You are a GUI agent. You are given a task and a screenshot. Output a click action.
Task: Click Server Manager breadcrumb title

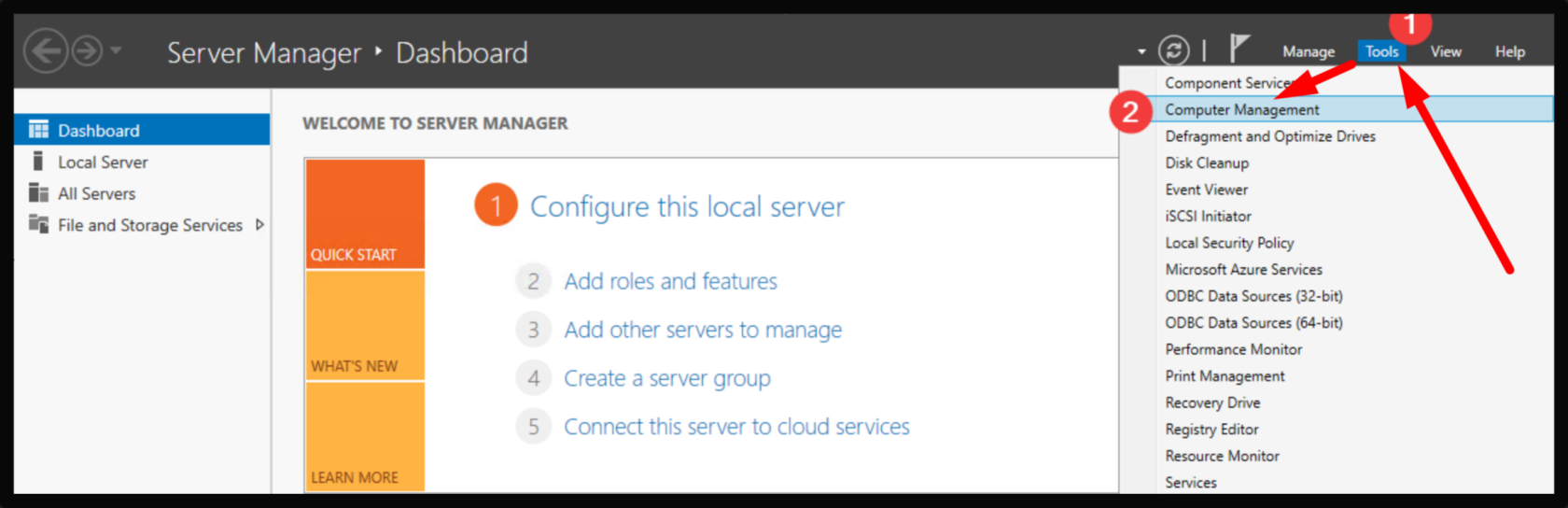tap(264, 52)
